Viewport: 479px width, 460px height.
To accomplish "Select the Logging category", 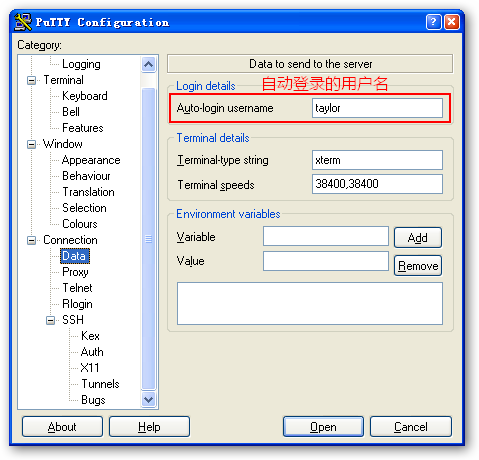I will click(81, 64).
